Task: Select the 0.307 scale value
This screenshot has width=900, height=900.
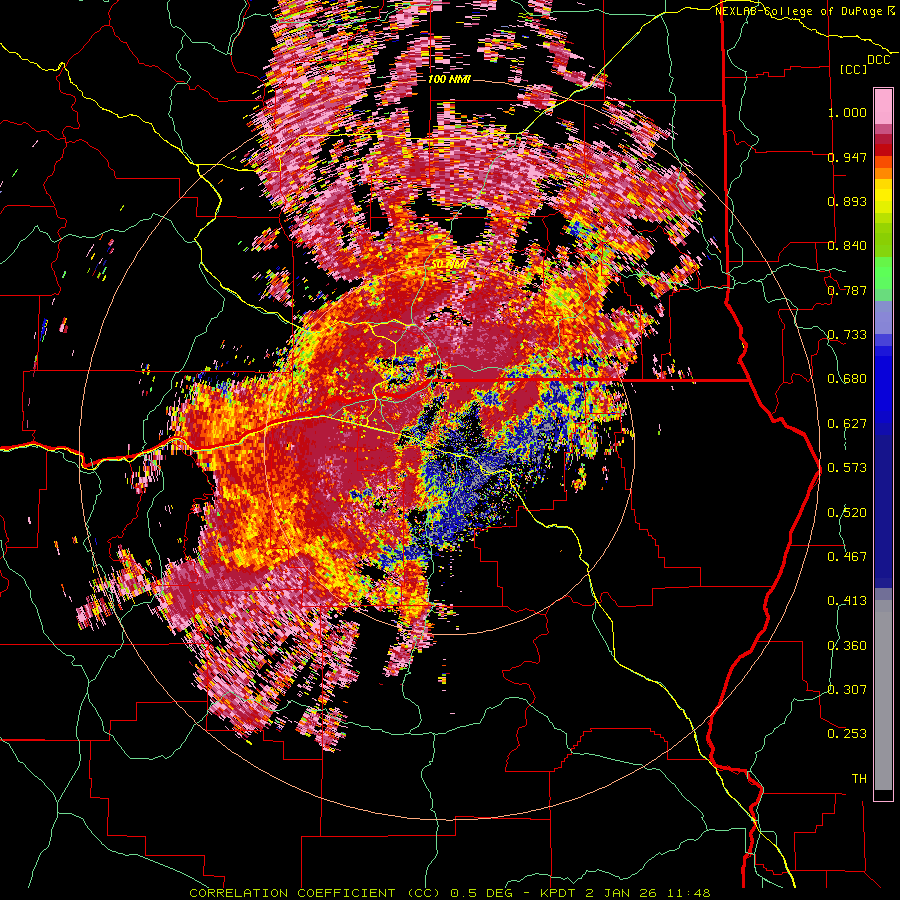Action: pyautogui.click(x=847, y=689)
